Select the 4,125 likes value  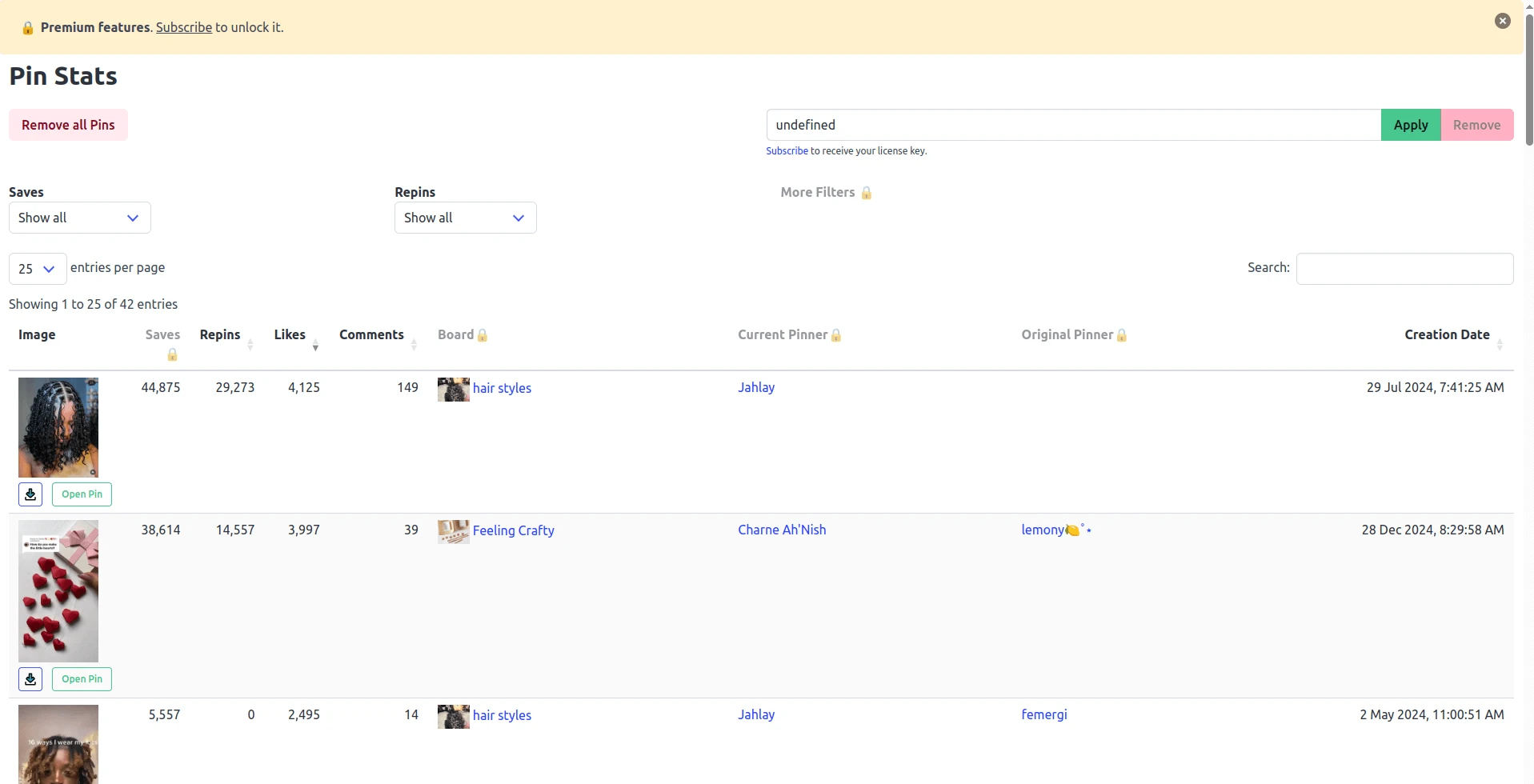pyautogui.click(x=304, y=387)
